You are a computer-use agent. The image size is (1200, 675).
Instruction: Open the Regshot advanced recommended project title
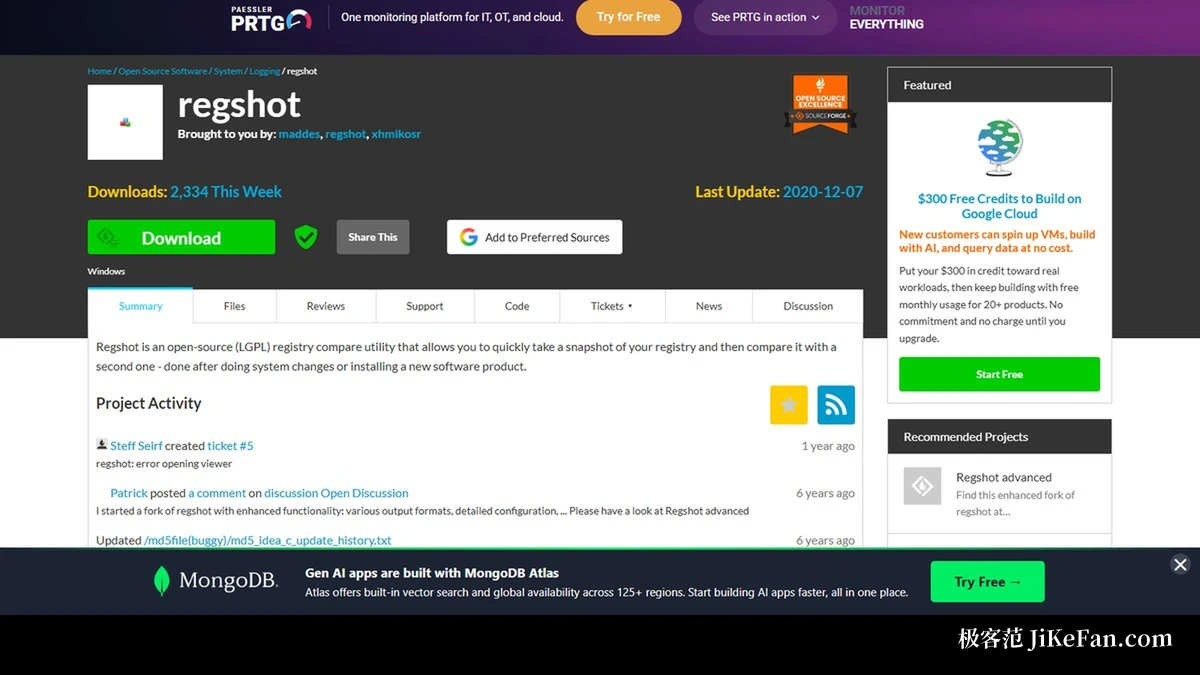pyautogui.click(x=1004, y=477)
